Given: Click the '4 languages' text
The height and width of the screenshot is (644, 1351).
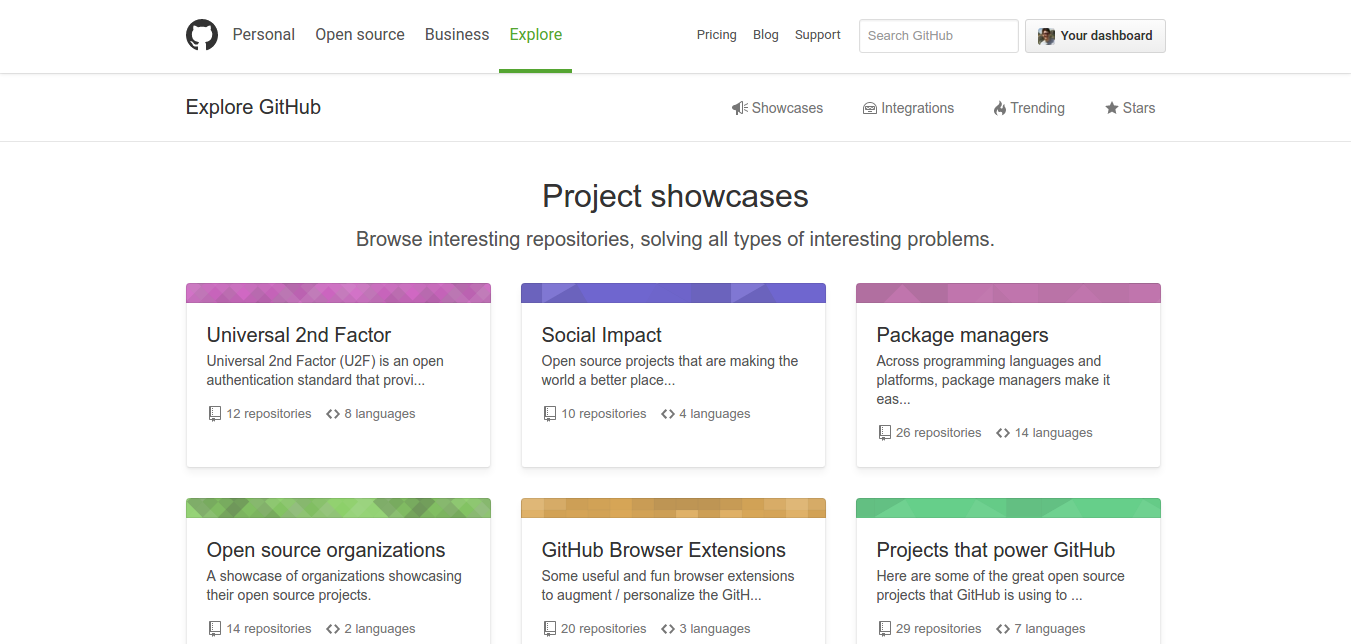Looking at the screenshot, I should click(x=715, y=414).
